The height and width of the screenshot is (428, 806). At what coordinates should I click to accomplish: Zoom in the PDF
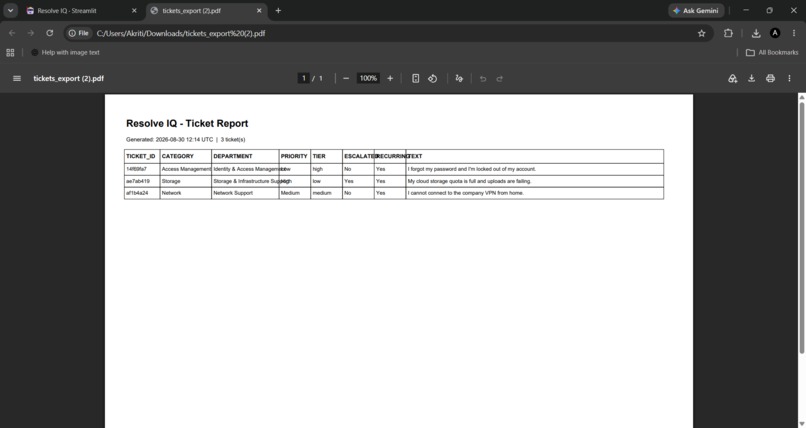click(x=390, y=79)
